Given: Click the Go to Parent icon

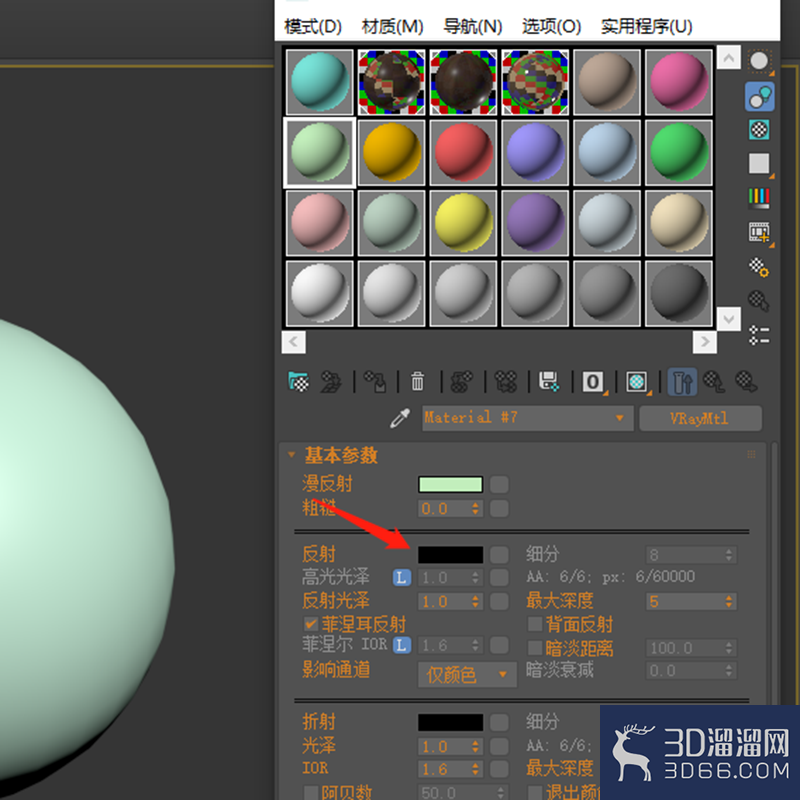Looking at the screenshot, I should [x=714, y=382].
